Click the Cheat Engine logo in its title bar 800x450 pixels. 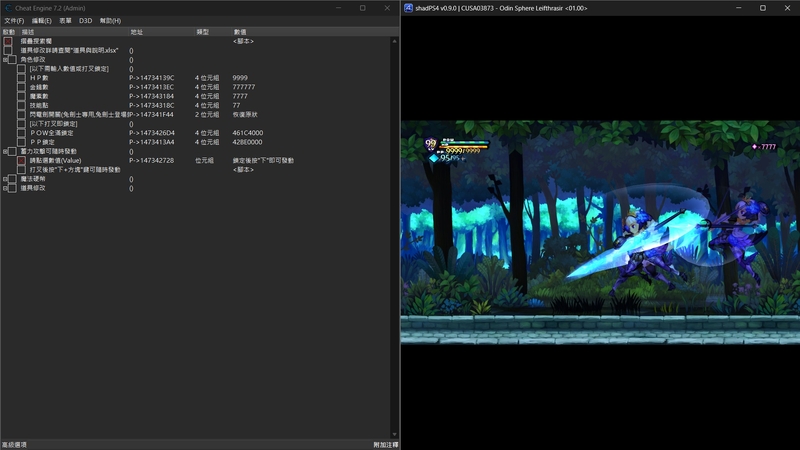[x=8, y=8]
